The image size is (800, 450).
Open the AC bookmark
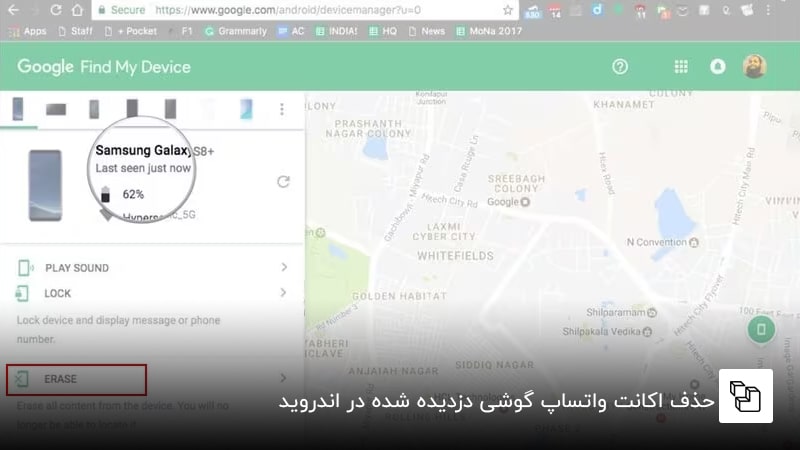coord(291,31)
